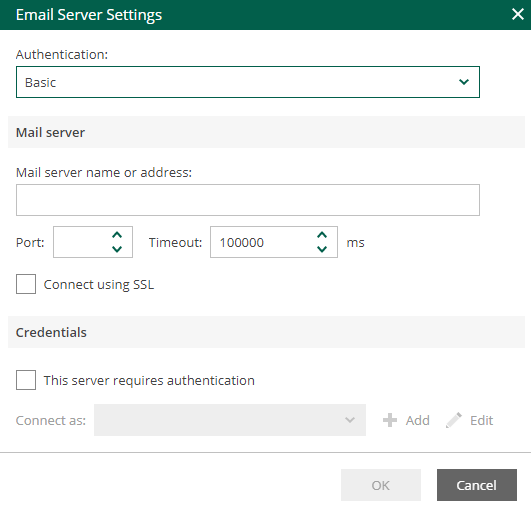Increase the Port value with up arrow
The width and height of the screenshot is (531, 514).
pos(117,235)
